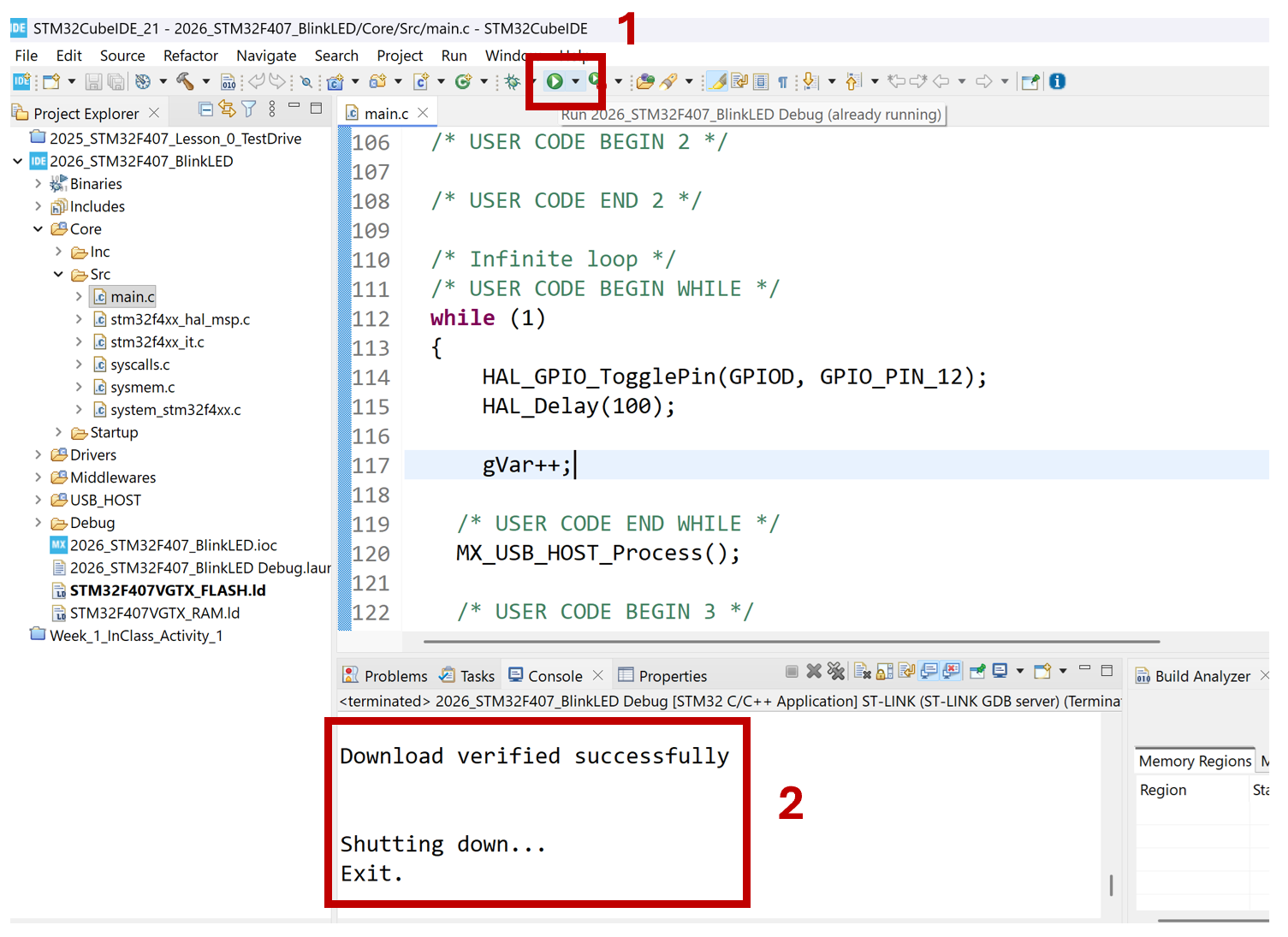Click the filter funnel in Project Explorer
The width and height of the screenshot is (1288, 937).
(248, 109)
